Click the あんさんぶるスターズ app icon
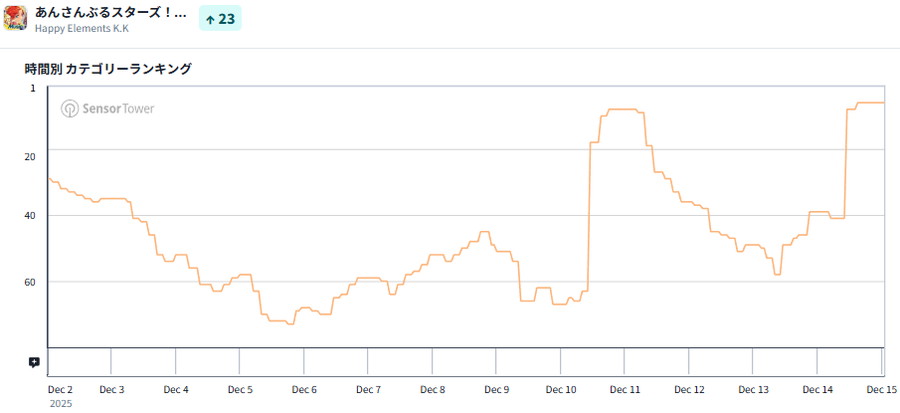The height and width of the screenshot is (413, 900). 15,18
